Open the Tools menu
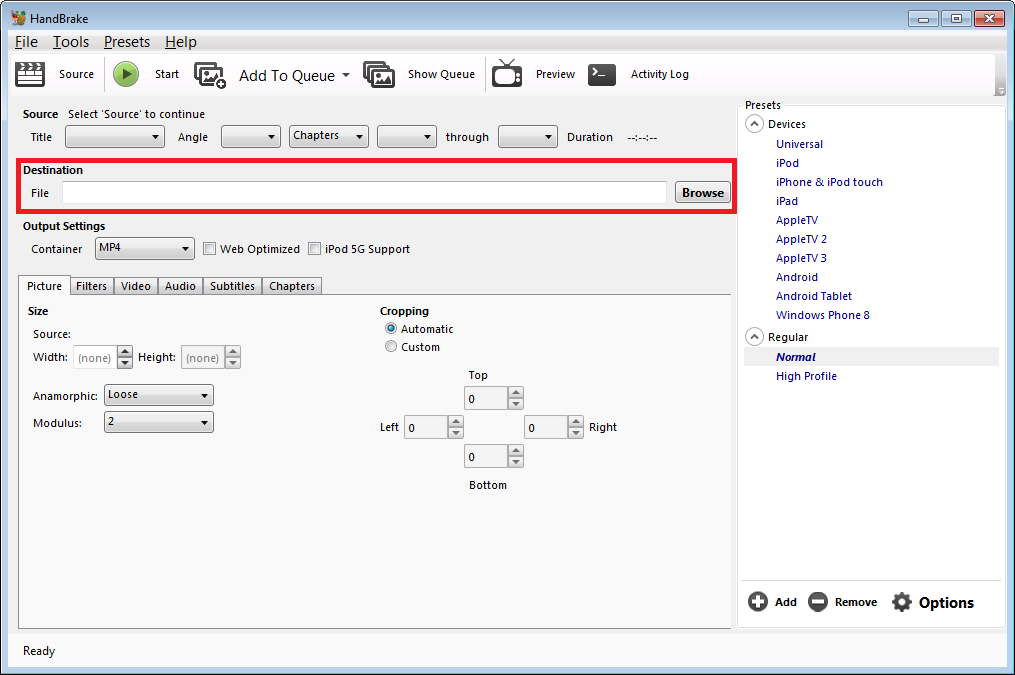 [71, 42]
